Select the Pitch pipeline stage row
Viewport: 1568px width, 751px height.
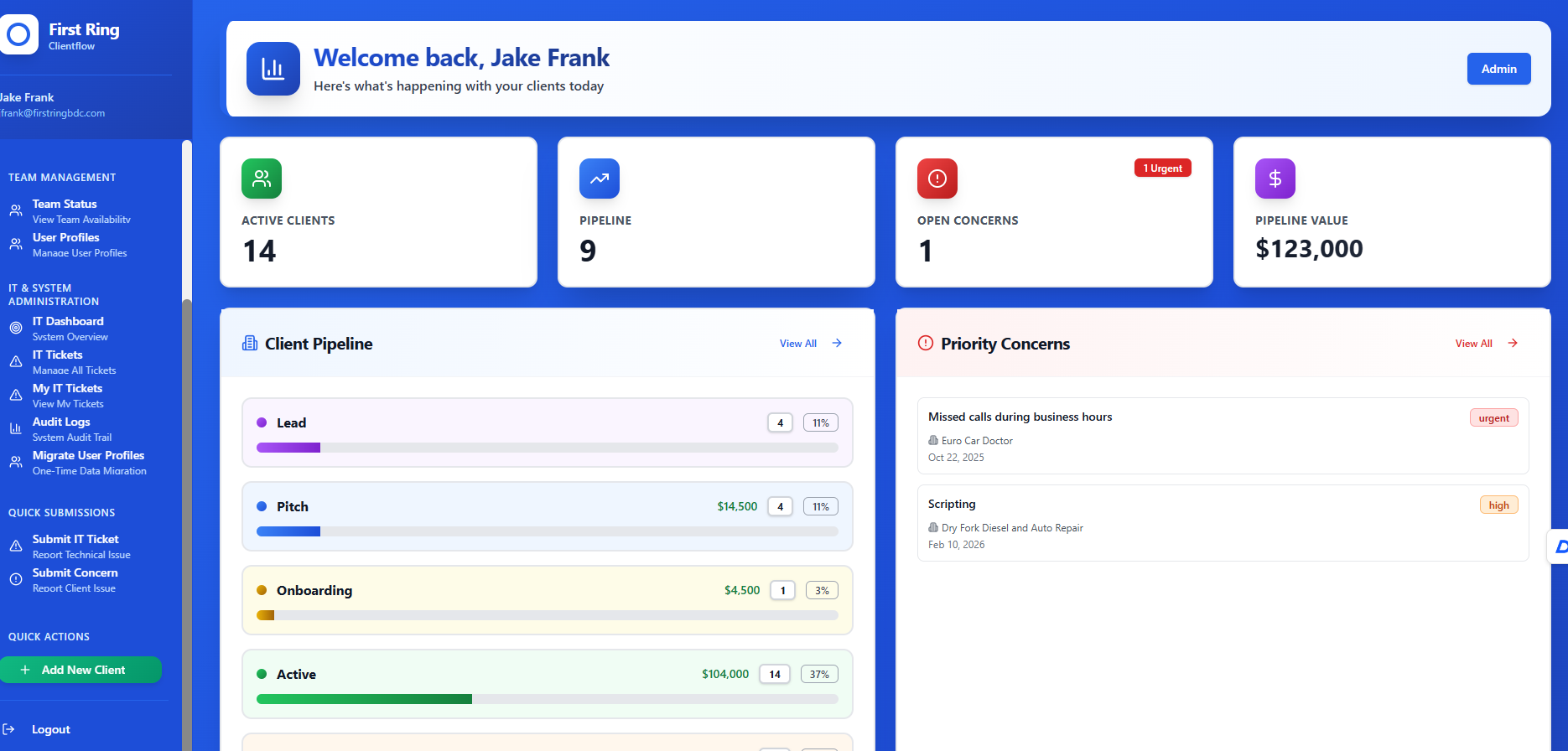tap(548, 516)
